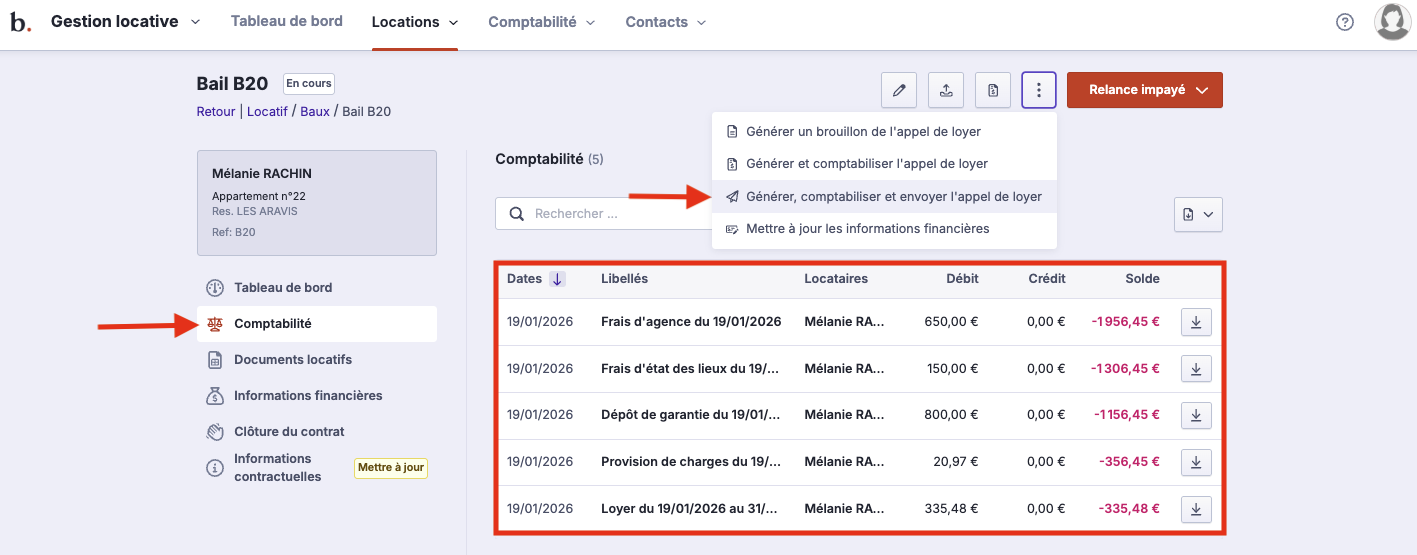
Task: Click the document icon button beside upload
Action: pyautogui.click(x=992, y=90)
